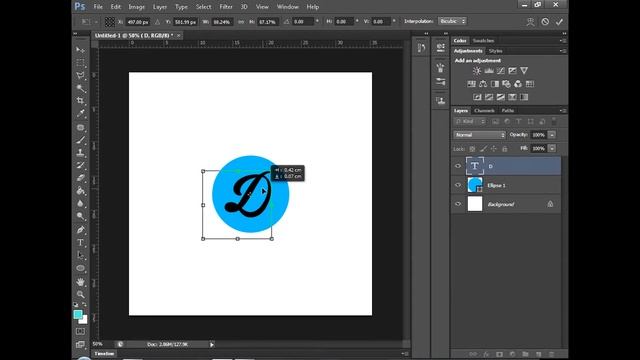The width and height of the screenshot is (640, 360).
Task: Toggle Quick Mask mode
Action: [x=80, y=331]
